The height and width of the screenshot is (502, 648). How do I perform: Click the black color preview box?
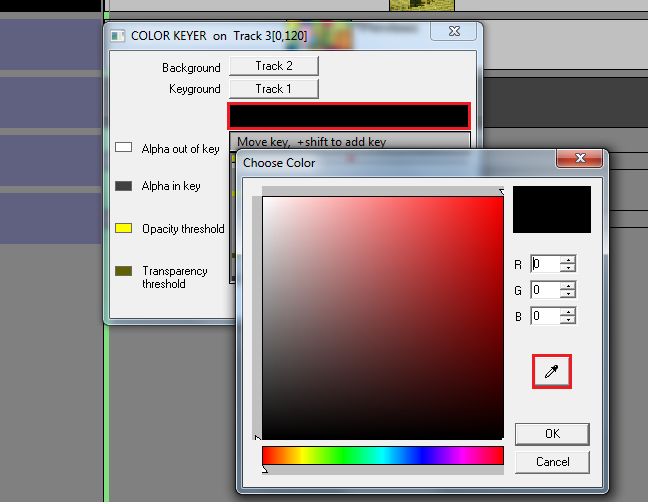pyautogui.click(x=552, y=209)
